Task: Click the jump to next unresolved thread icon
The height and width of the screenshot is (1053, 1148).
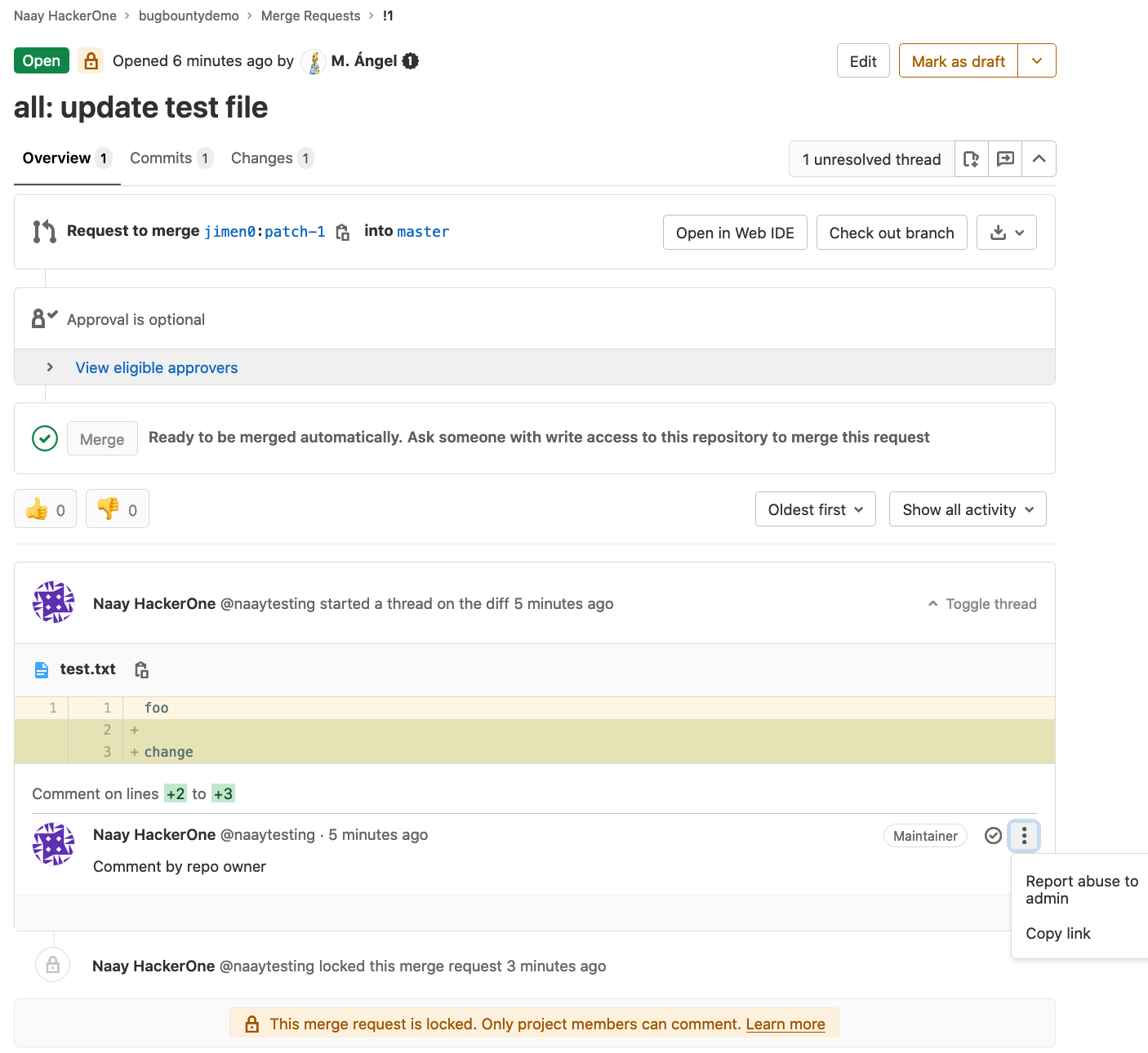Action: pyautogui.click(x=1005, y=159)
